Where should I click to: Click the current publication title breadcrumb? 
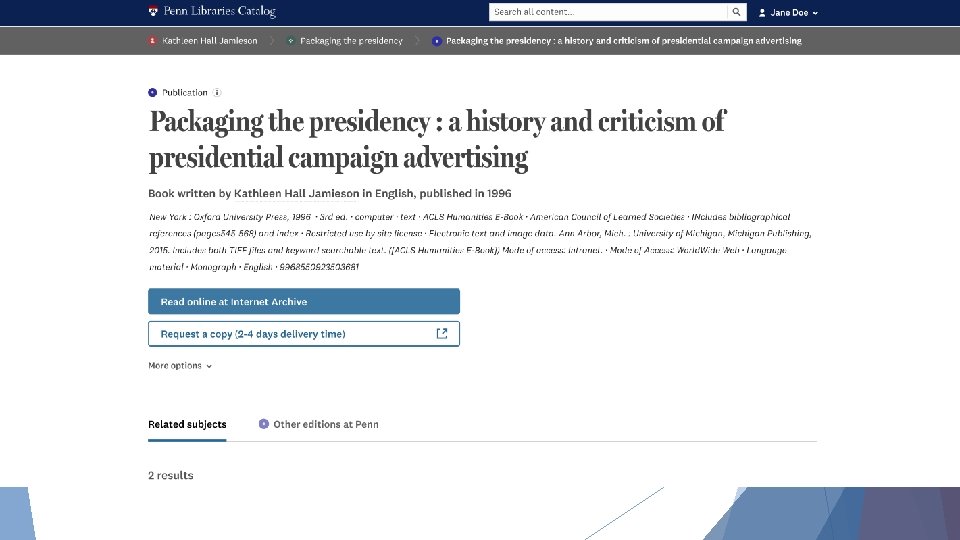click(623, 41)
